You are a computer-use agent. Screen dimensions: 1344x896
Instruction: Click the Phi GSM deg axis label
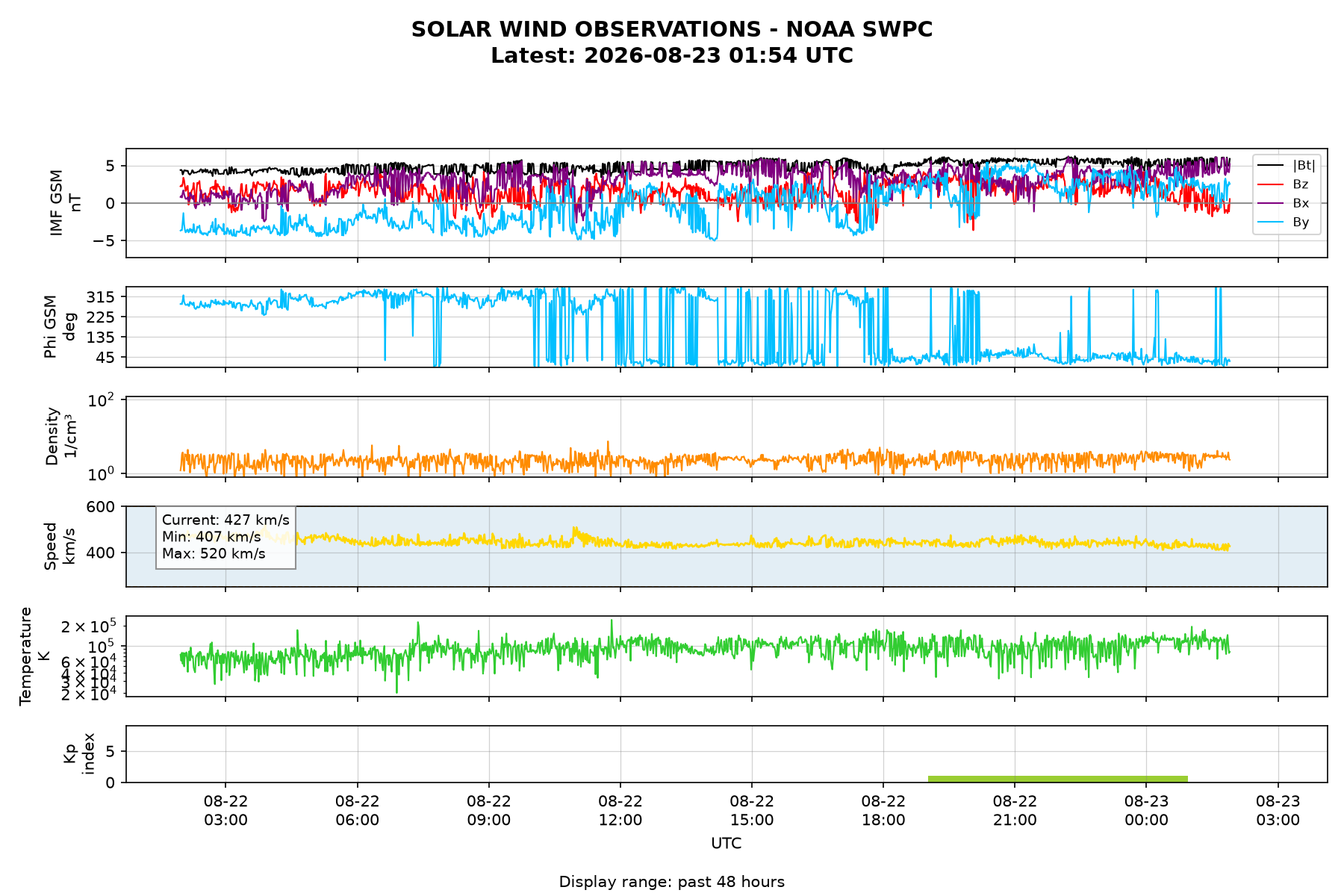(x=59, y=327)
